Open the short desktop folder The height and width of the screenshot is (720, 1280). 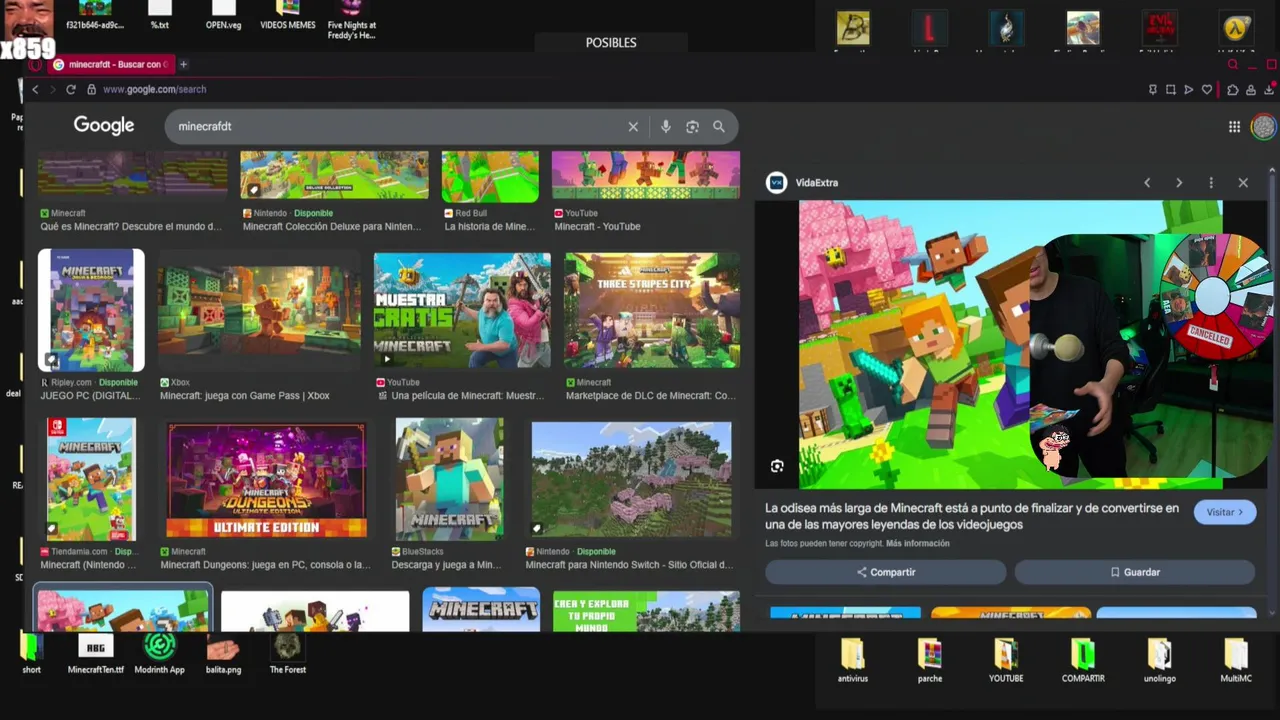tap(31, 653)
